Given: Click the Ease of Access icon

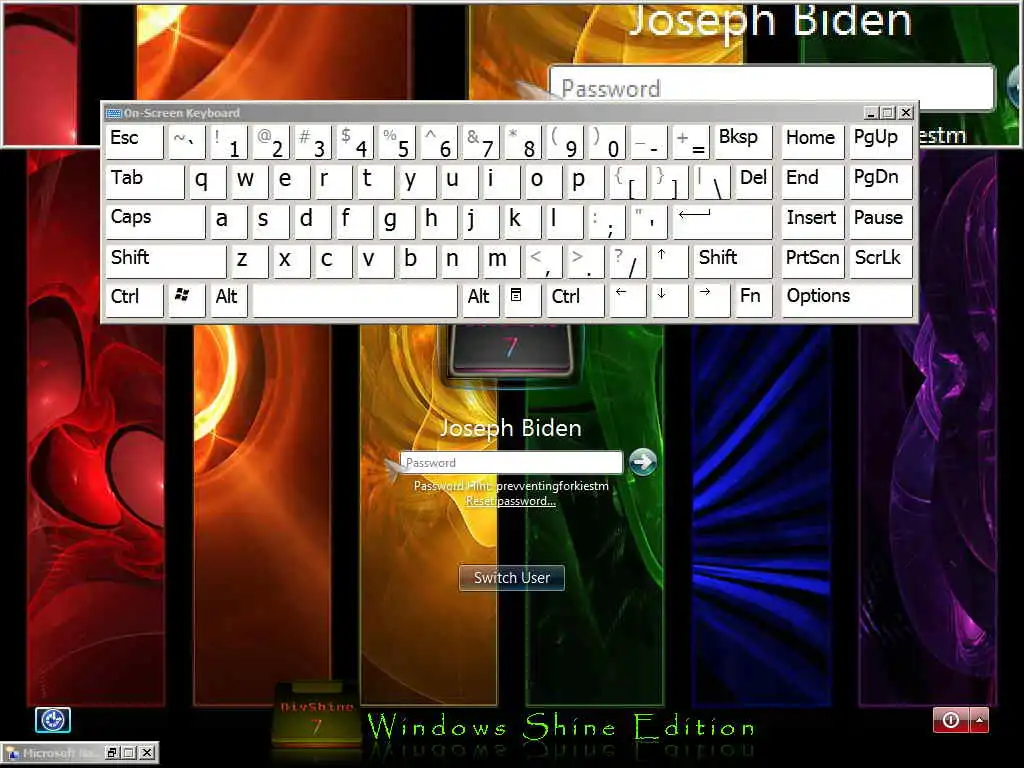Looking at the screenshot, I should click(x=53, y=720).
